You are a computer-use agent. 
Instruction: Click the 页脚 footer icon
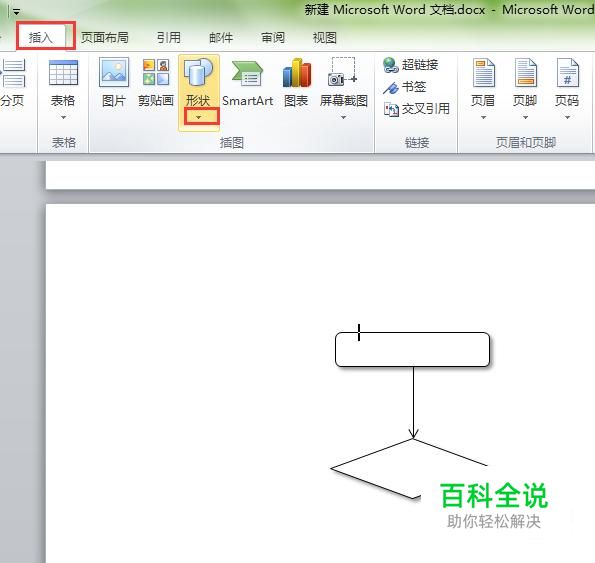tap(526, 73)
